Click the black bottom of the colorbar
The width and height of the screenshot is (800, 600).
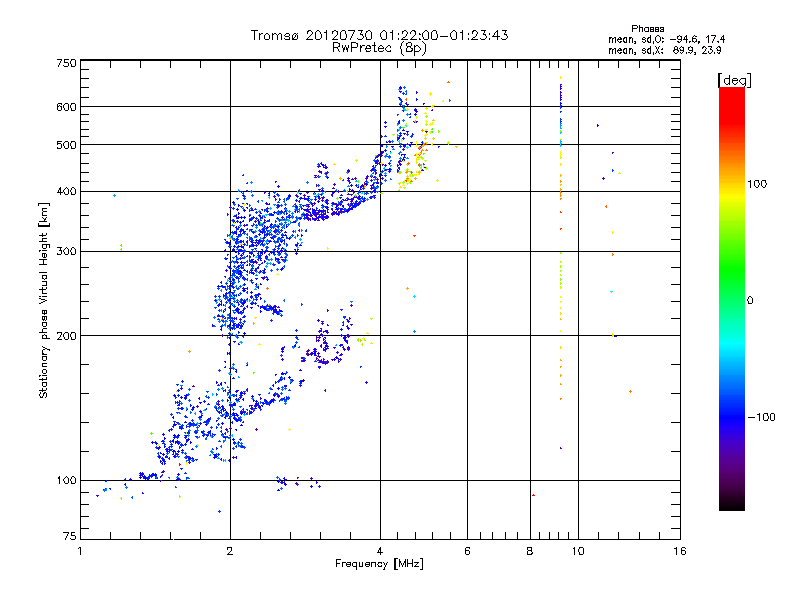(x=732, y=504)
